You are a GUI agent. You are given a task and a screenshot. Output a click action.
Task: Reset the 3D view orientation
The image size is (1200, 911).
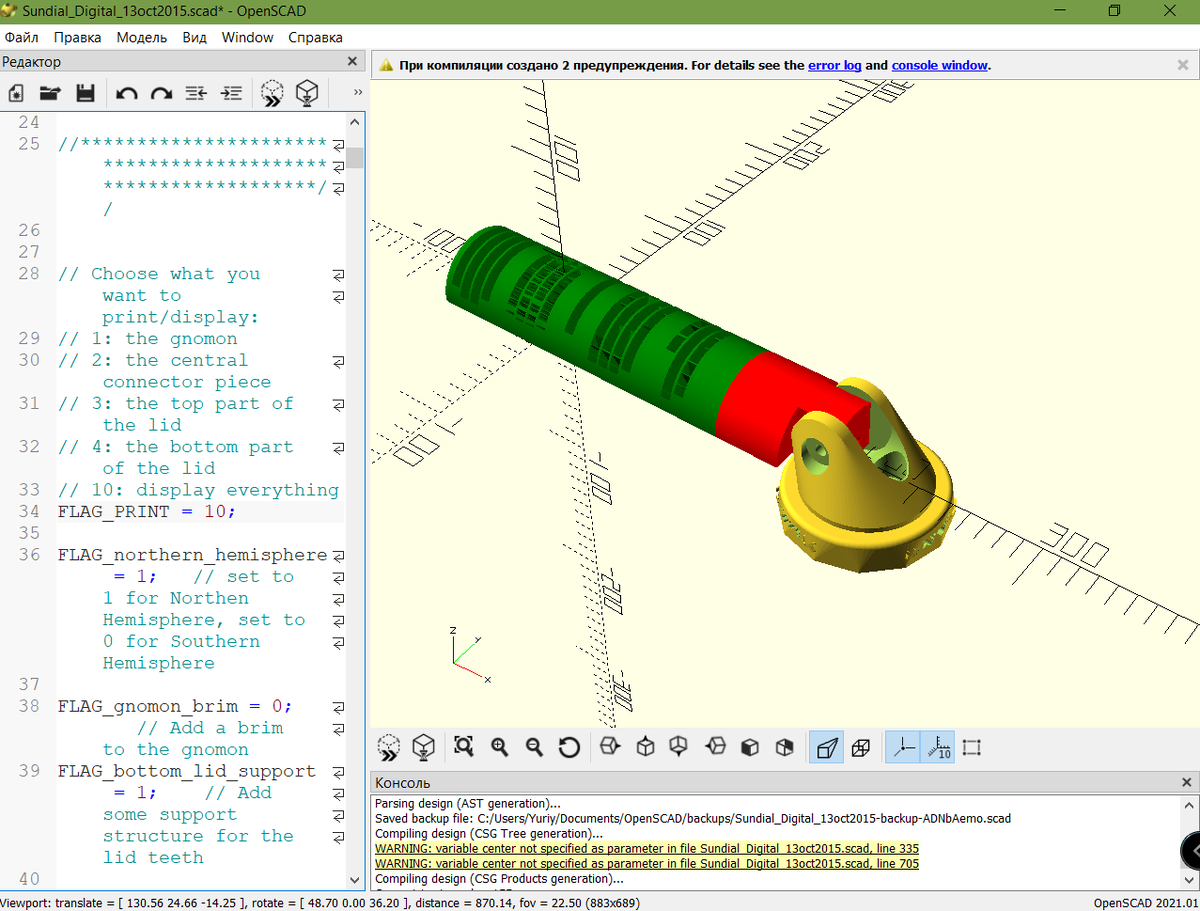569,747
